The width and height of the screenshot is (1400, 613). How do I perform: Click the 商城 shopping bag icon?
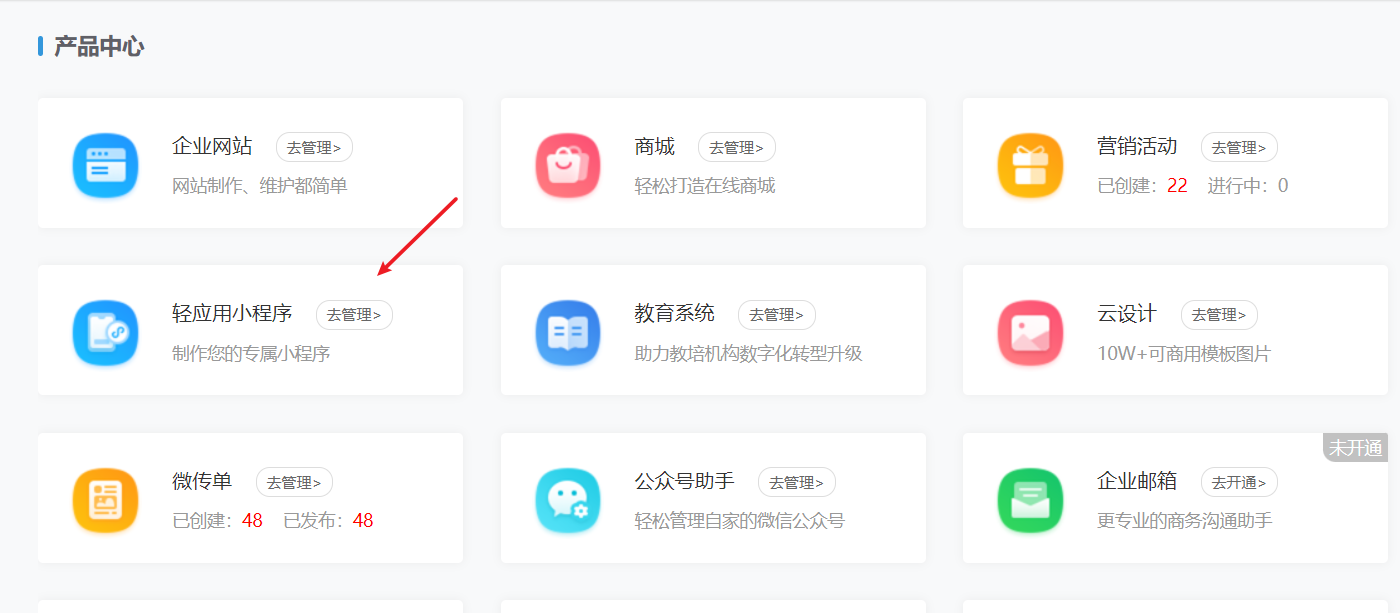[x=568, y=163]
